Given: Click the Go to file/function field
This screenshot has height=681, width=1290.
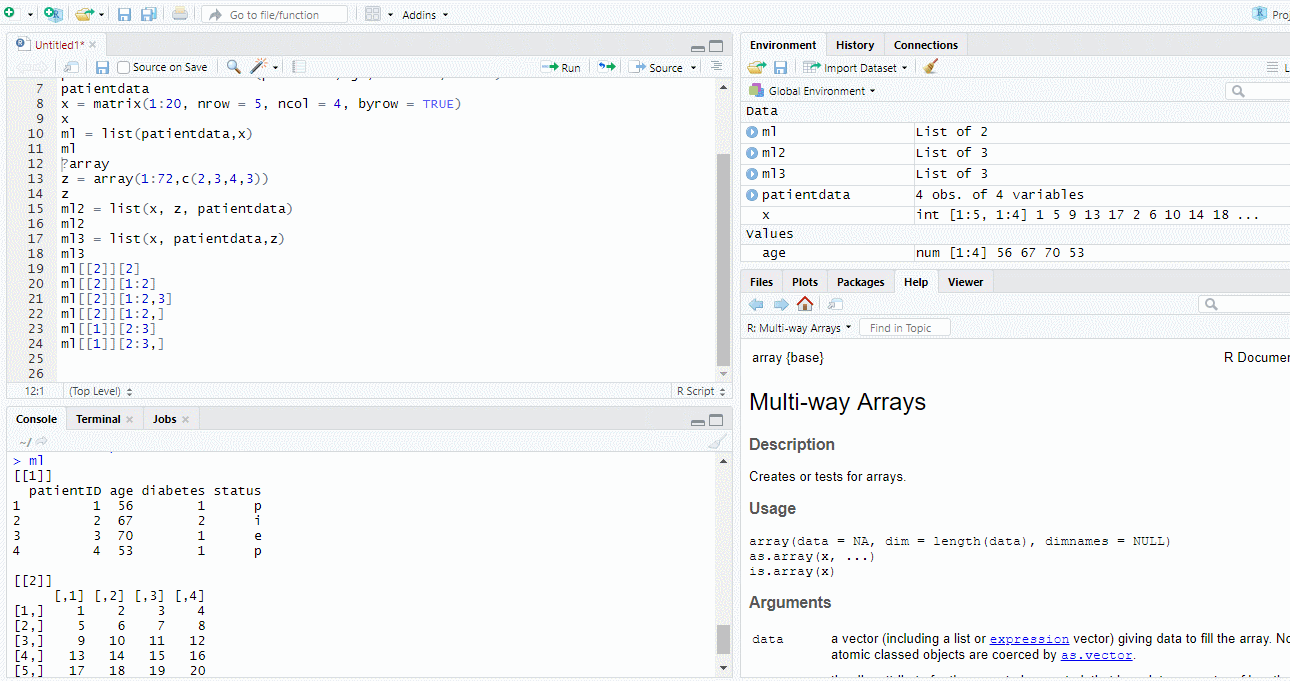Looking at the screenshot, I should click(275, 14).
